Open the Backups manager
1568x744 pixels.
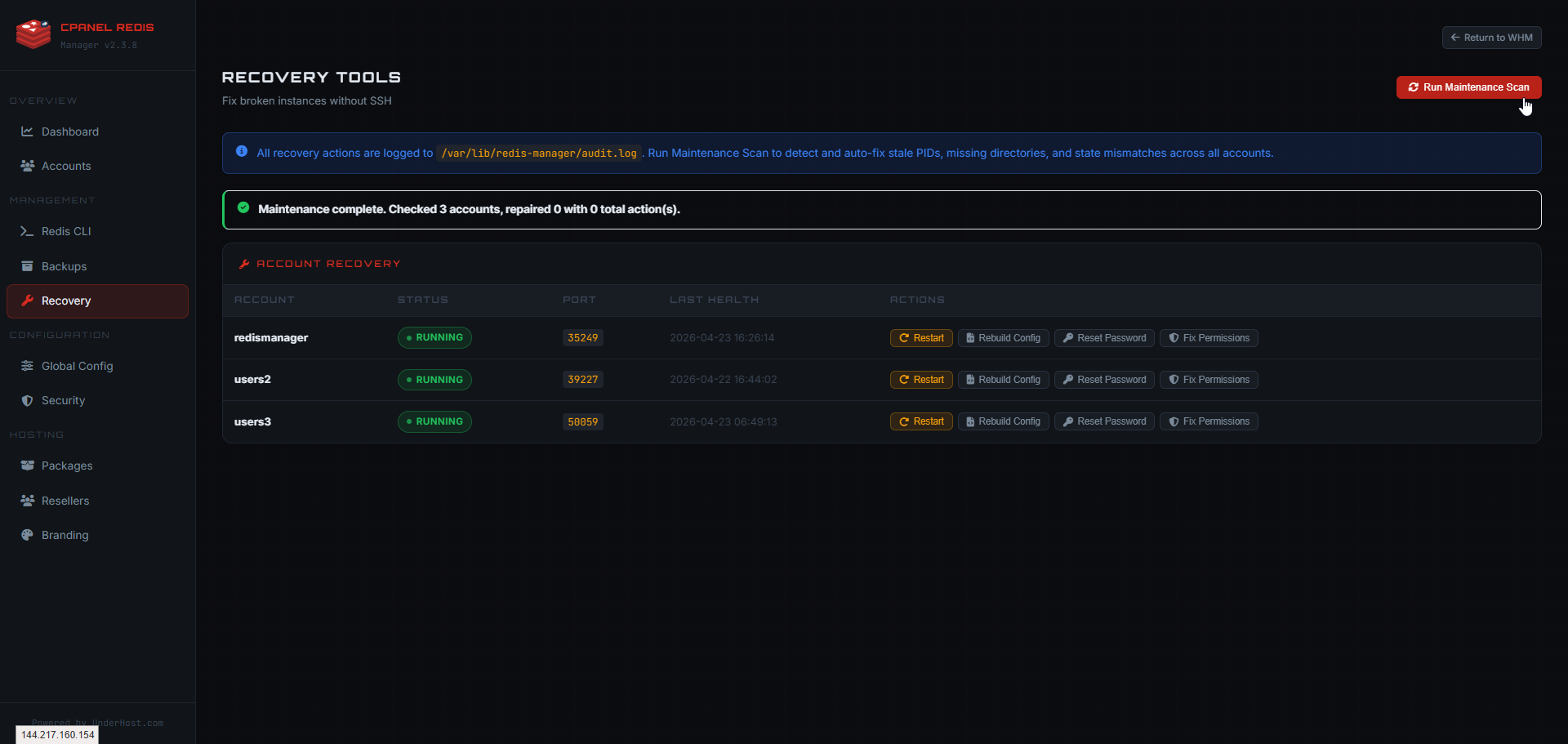[x=64, y=266]
